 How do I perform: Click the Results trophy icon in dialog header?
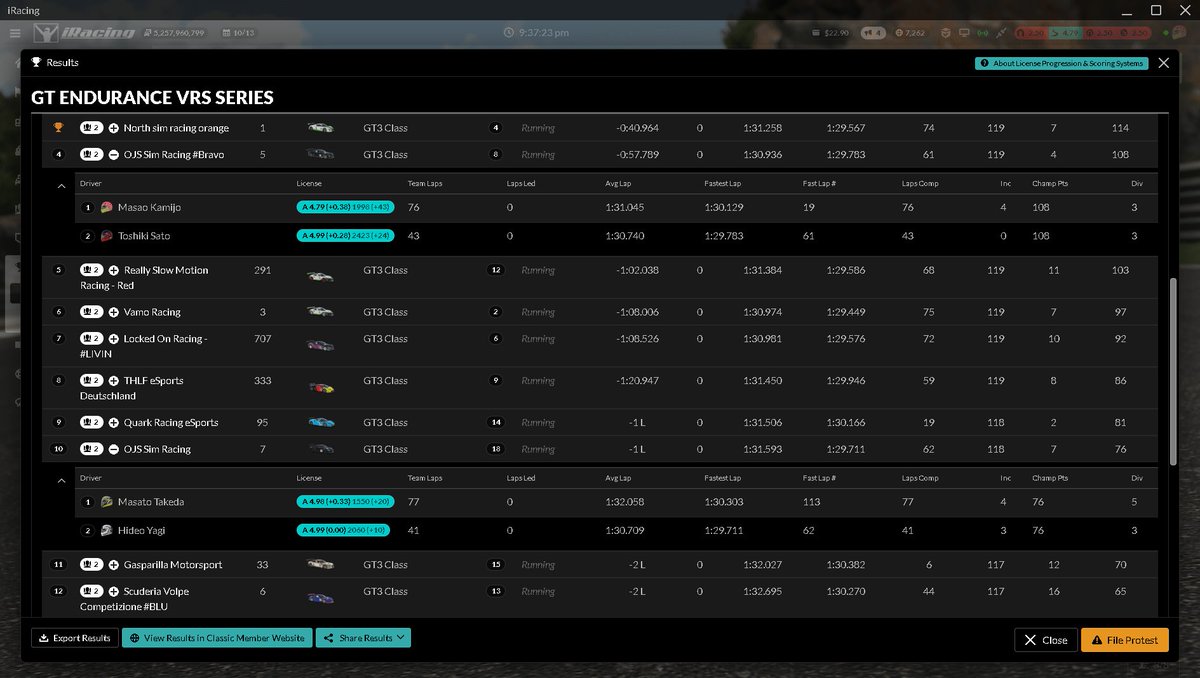(36, 62)
